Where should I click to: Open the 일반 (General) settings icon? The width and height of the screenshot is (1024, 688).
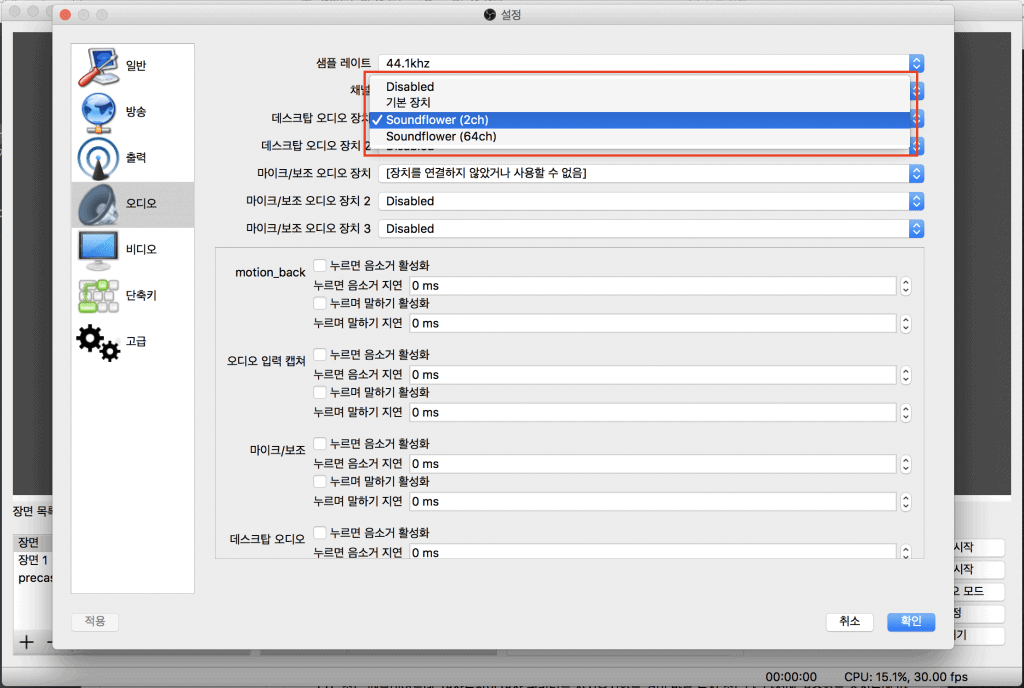point(98,66)
